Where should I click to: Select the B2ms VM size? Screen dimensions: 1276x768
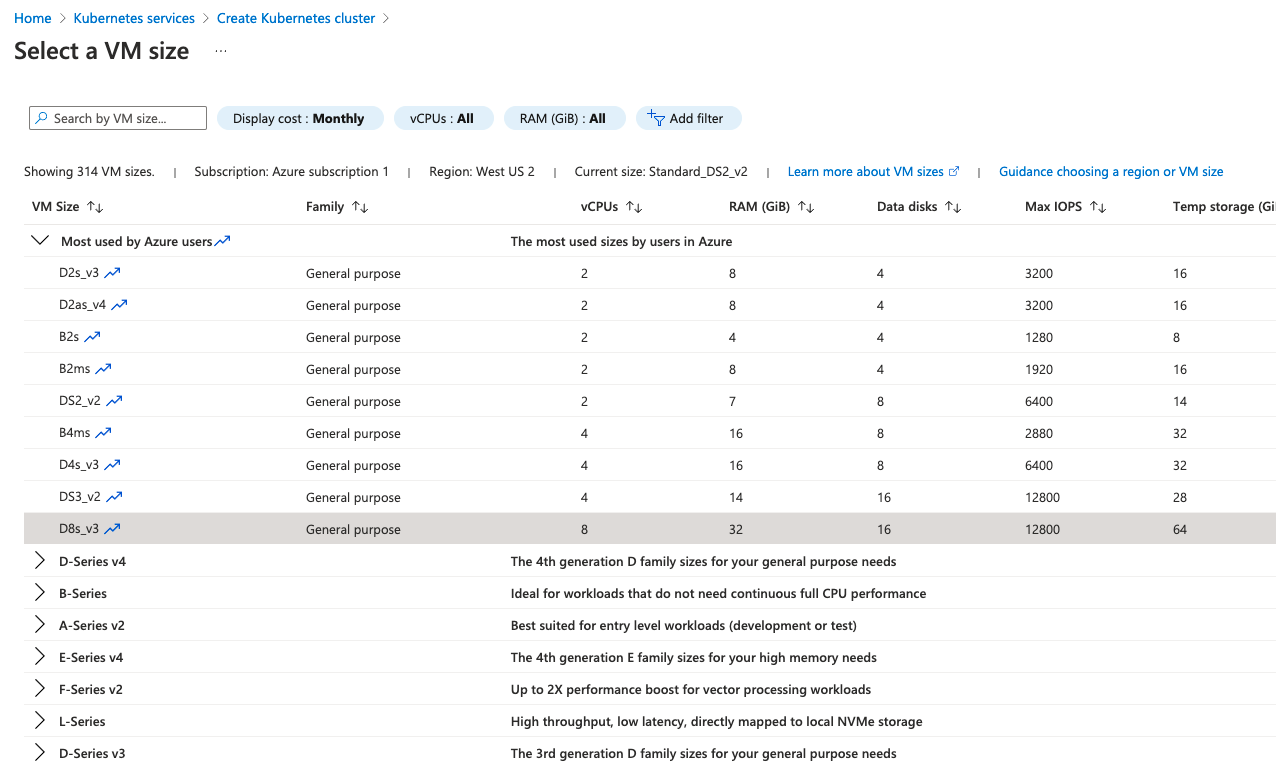[x=75, y=369]
